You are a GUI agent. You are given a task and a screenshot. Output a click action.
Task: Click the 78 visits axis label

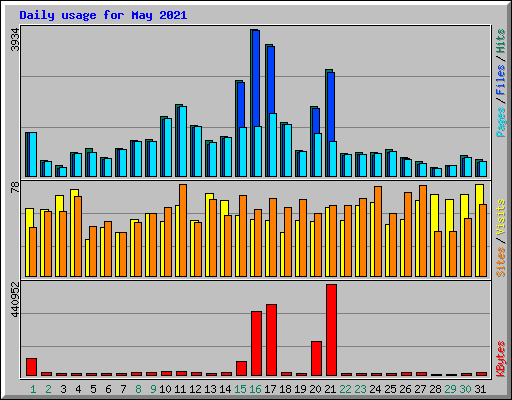pos(15,187)
